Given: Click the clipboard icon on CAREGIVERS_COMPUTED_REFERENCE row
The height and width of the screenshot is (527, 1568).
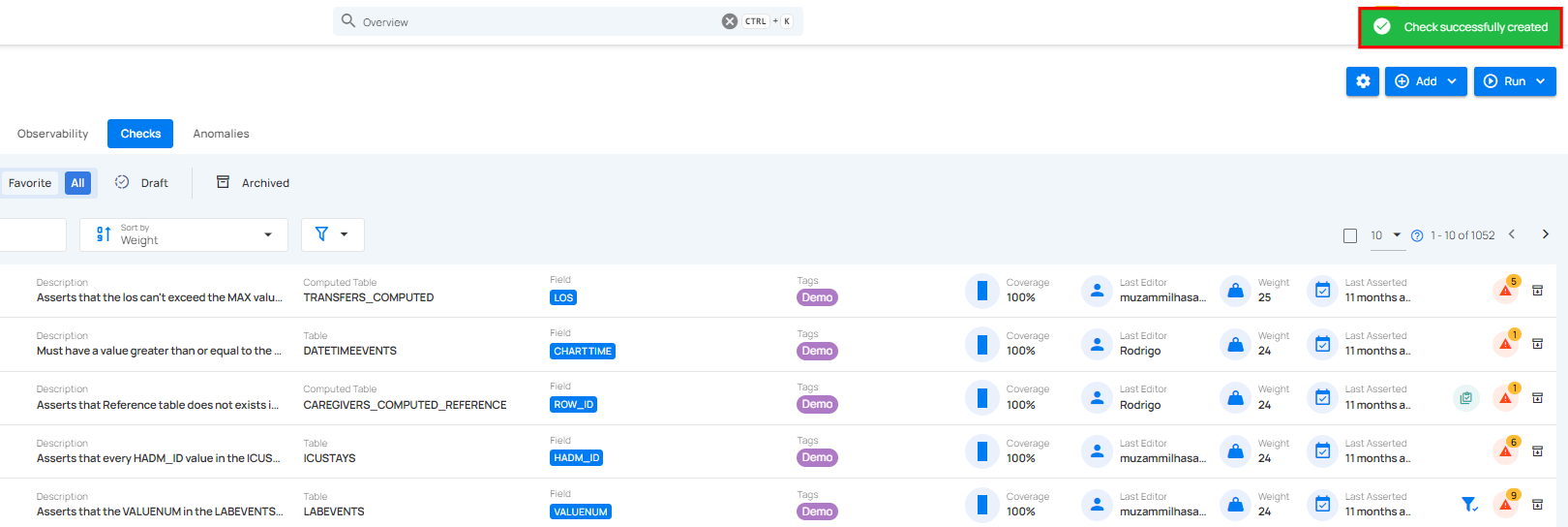Looking at the screenshot, I should 1466,397.
